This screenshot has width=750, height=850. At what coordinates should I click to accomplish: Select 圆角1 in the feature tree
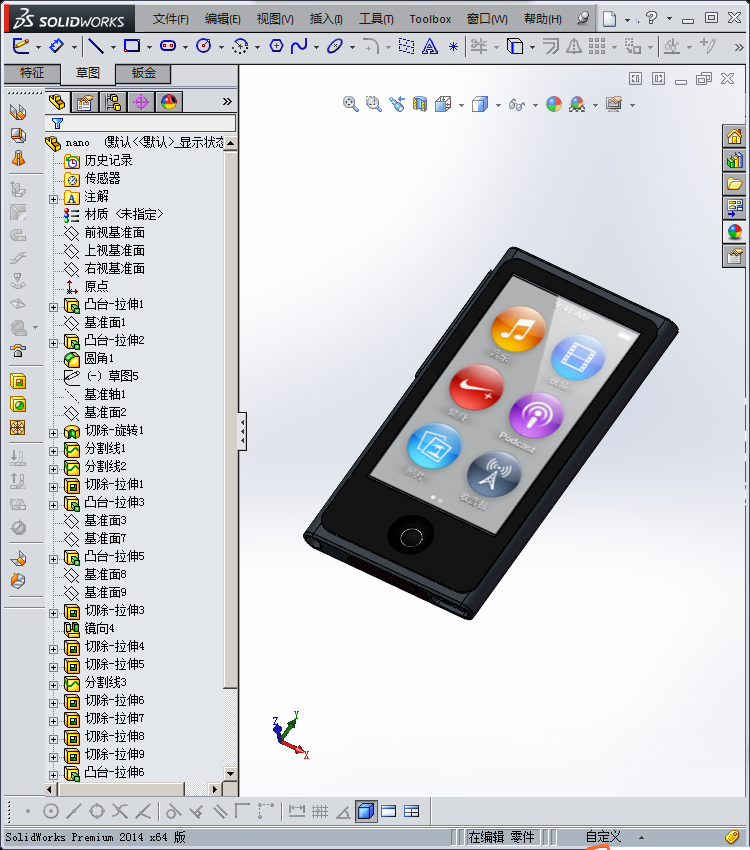[99, 358]
